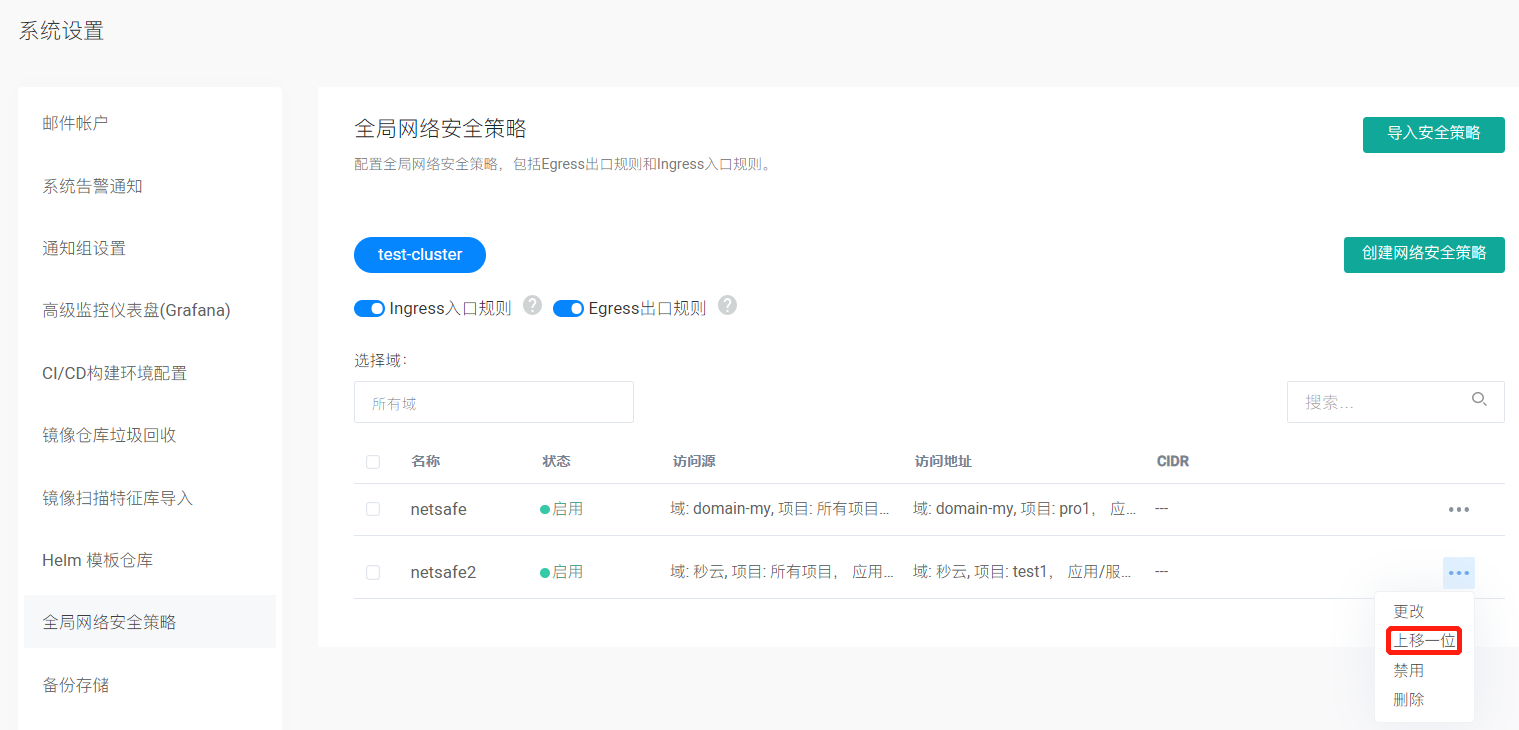Select 禁用 in the context menu
The image size is (1519, 730).
pos(1408,671)
